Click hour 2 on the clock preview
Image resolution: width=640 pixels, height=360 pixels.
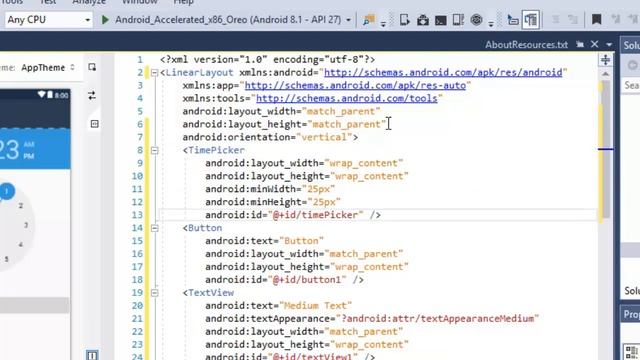(20, 205)
